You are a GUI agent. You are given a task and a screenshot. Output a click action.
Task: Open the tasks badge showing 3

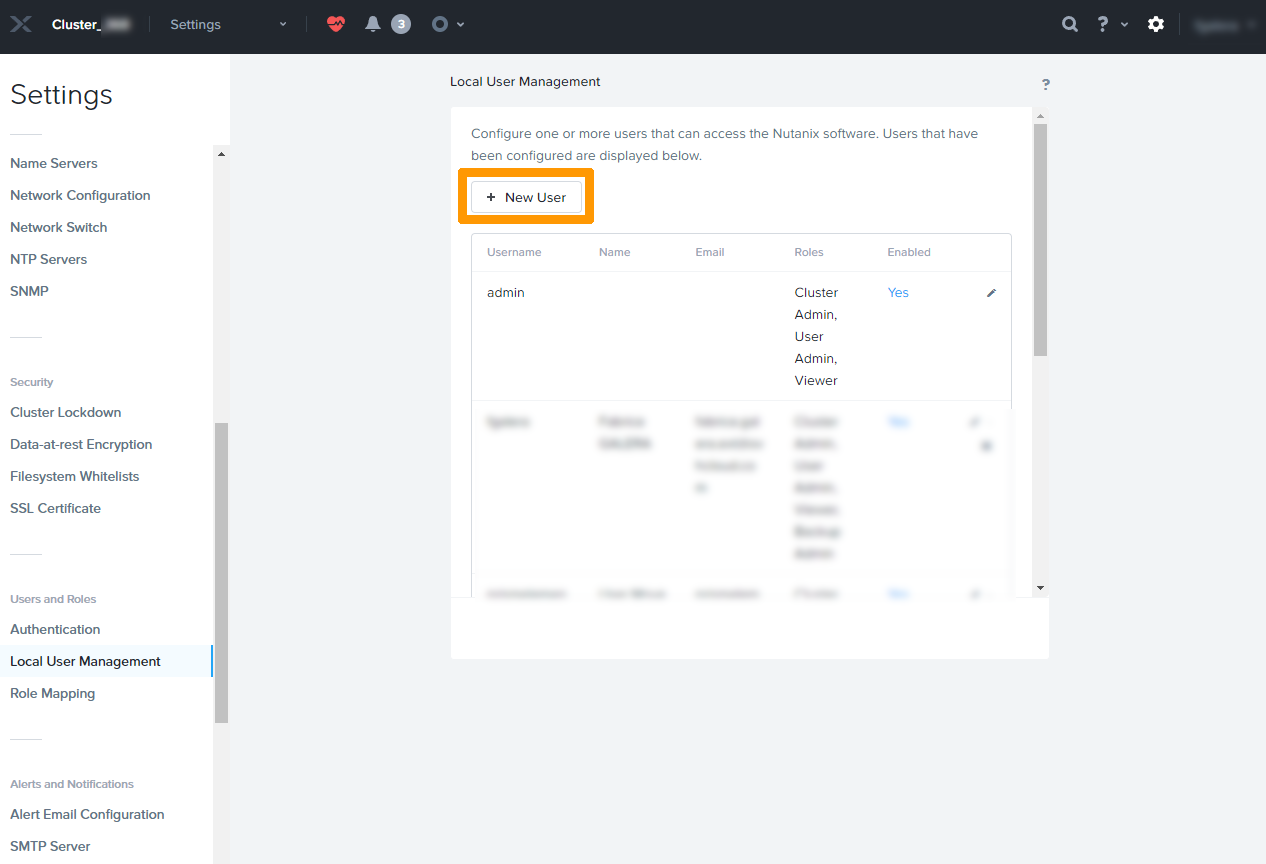click(401, 23)
